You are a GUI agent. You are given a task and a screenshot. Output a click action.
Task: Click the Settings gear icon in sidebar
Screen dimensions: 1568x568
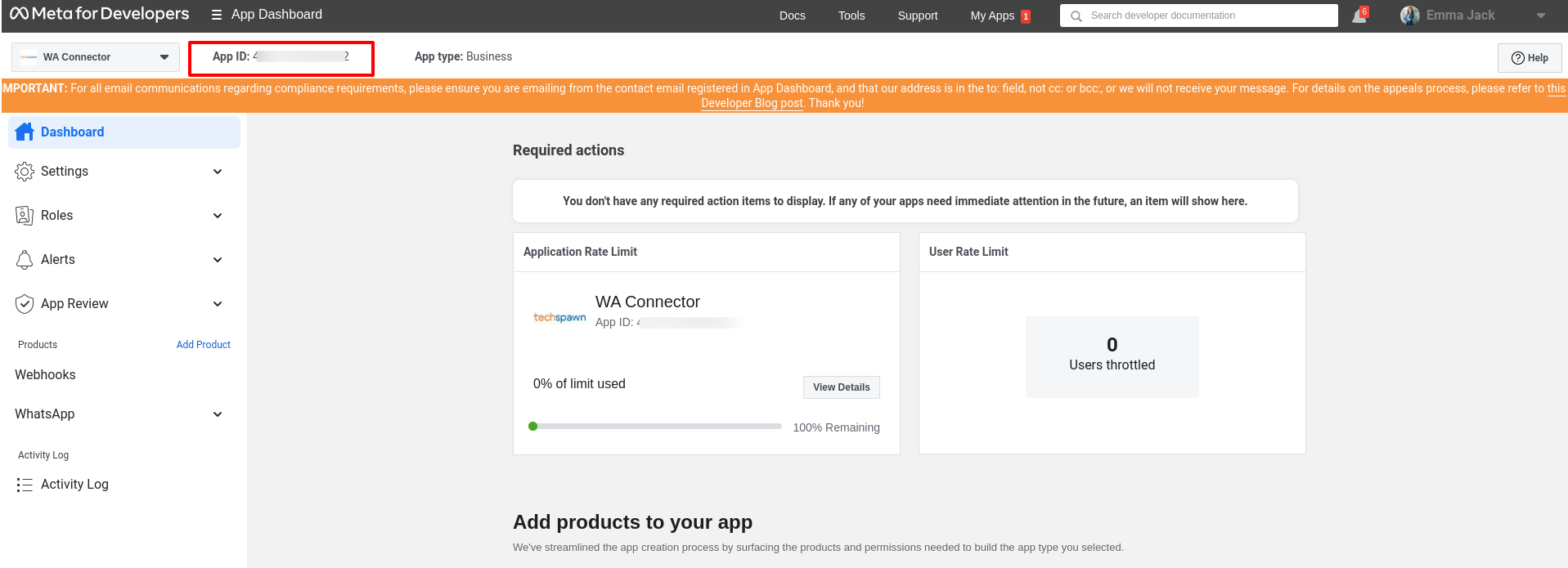tap(25, 172)
